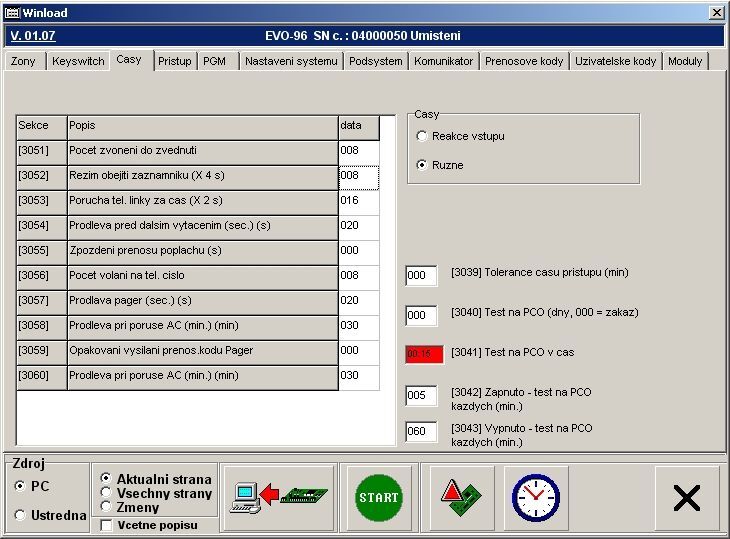This screenshot has height=539, width=730.
Task: Open the Nastaveni systemu tab
Action: (x=291, y=61)
